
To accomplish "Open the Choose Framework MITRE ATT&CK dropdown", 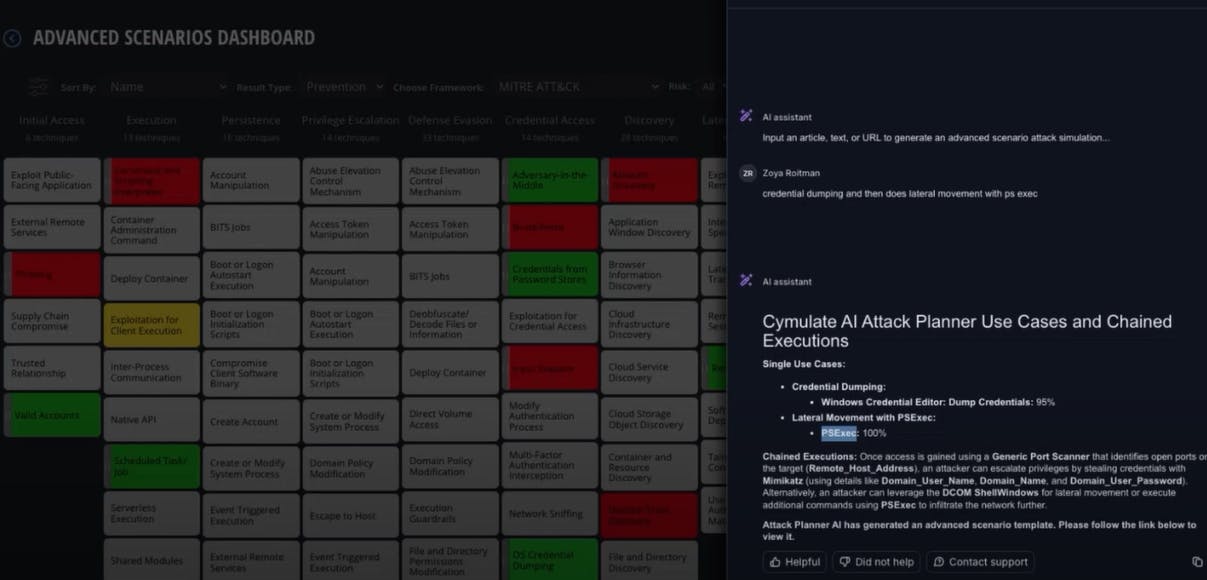I will coord(578,87).
